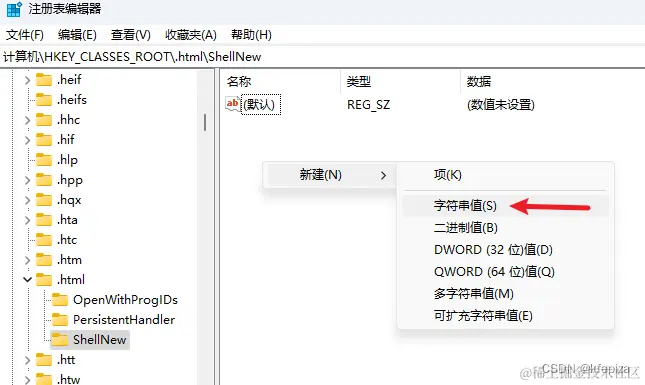
Task: Click the .hlp folder icon
Action: tap(44, 160)
